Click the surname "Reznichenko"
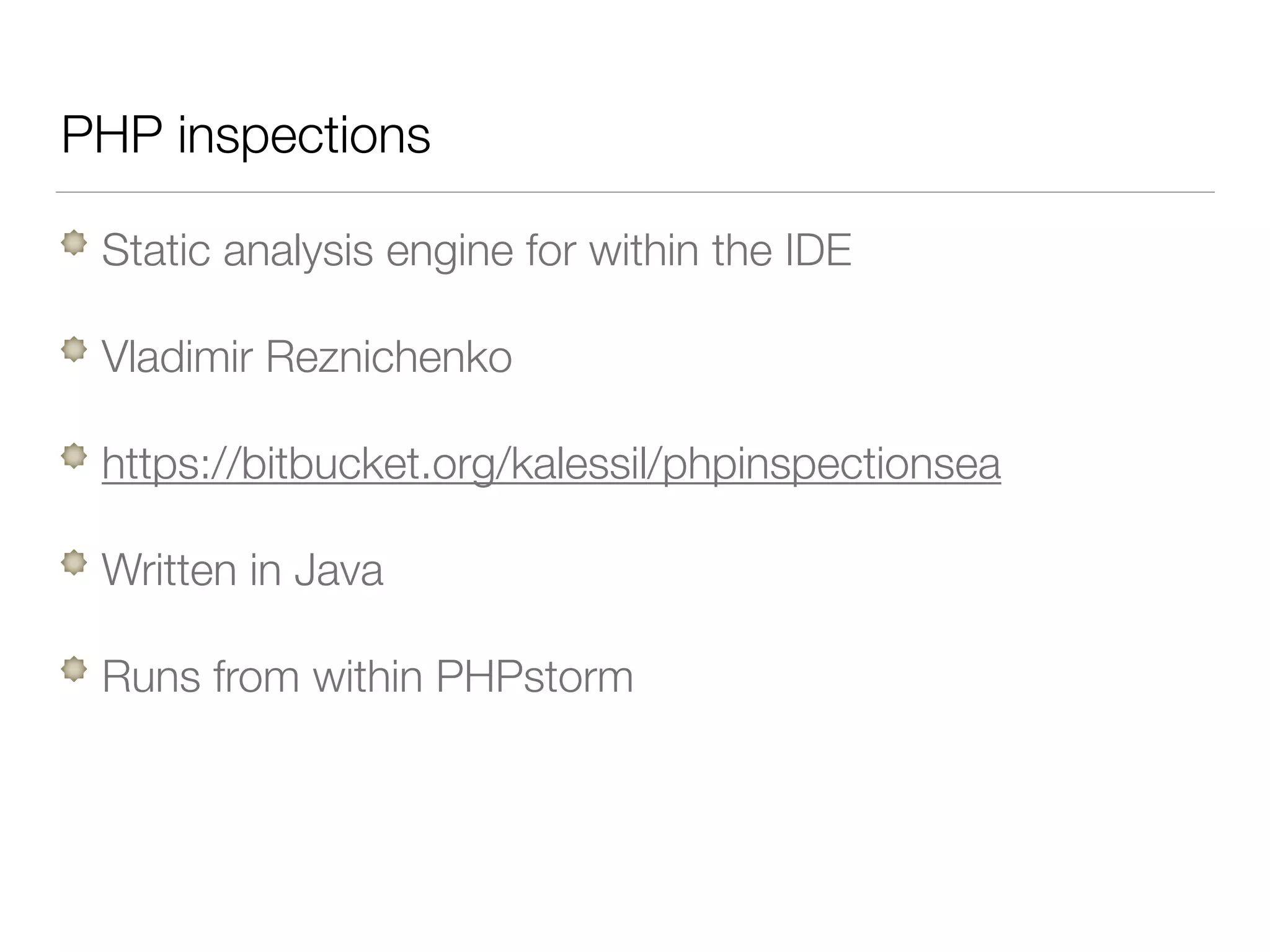1270x952 pixels. pos(389,357)
